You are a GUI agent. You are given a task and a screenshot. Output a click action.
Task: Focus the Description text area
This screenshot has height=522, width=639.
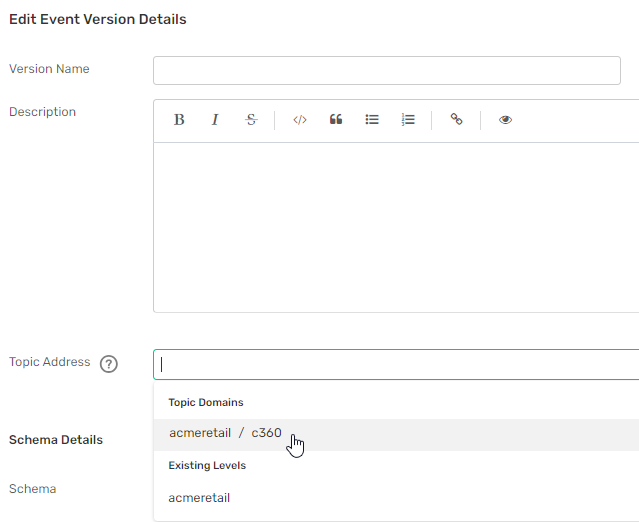(395, 227)
